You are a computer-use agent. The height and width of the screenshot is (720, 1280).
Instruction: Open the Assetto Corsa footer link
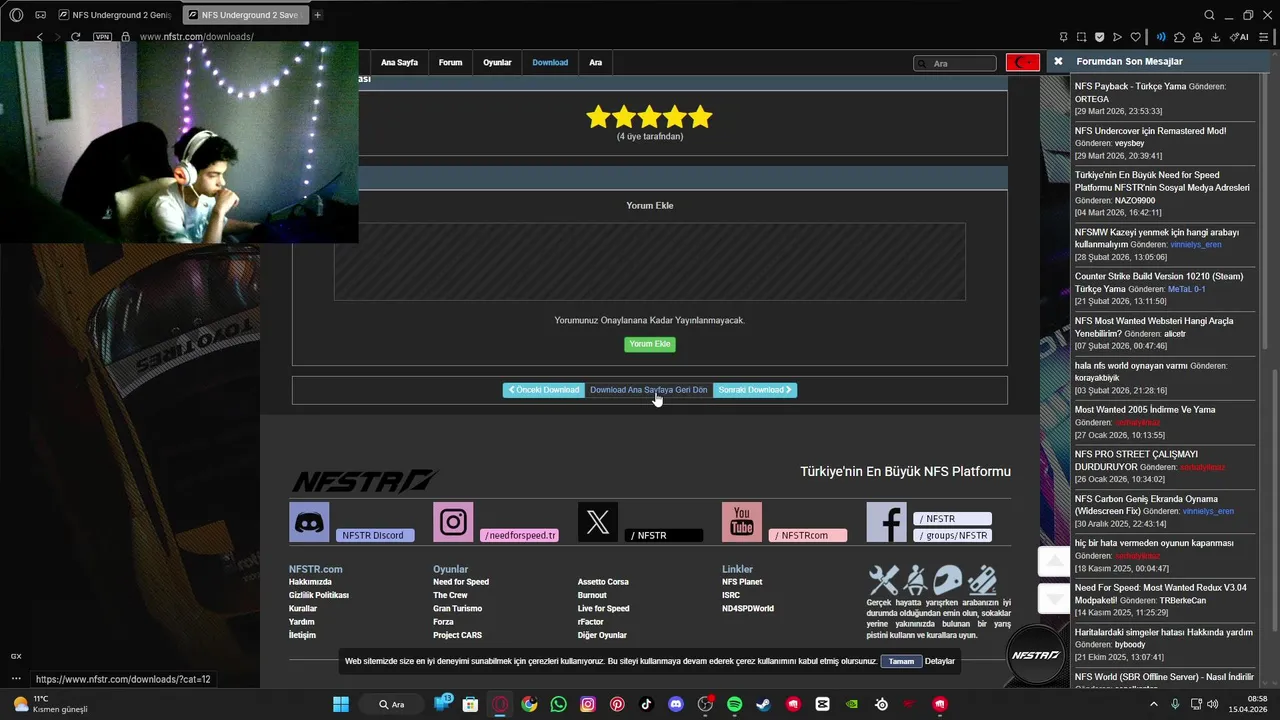[x=603, y=582]
